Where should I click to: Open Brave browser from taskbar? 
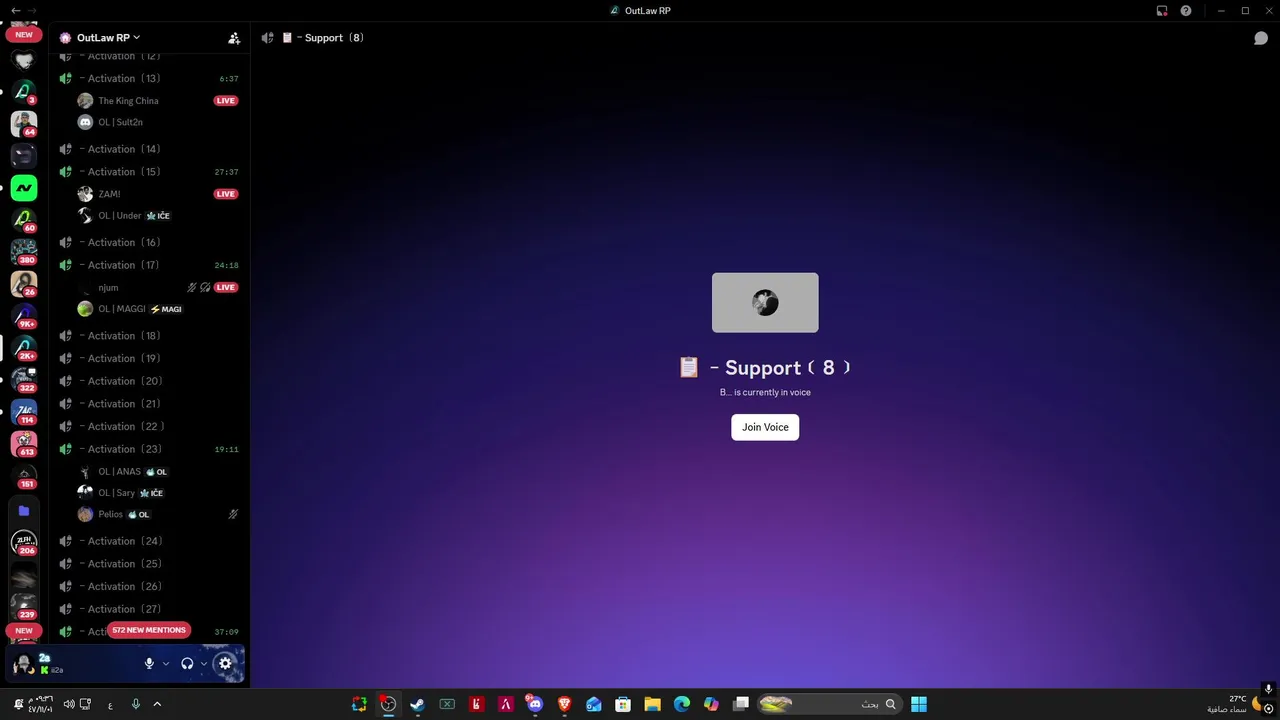point(564,704)
